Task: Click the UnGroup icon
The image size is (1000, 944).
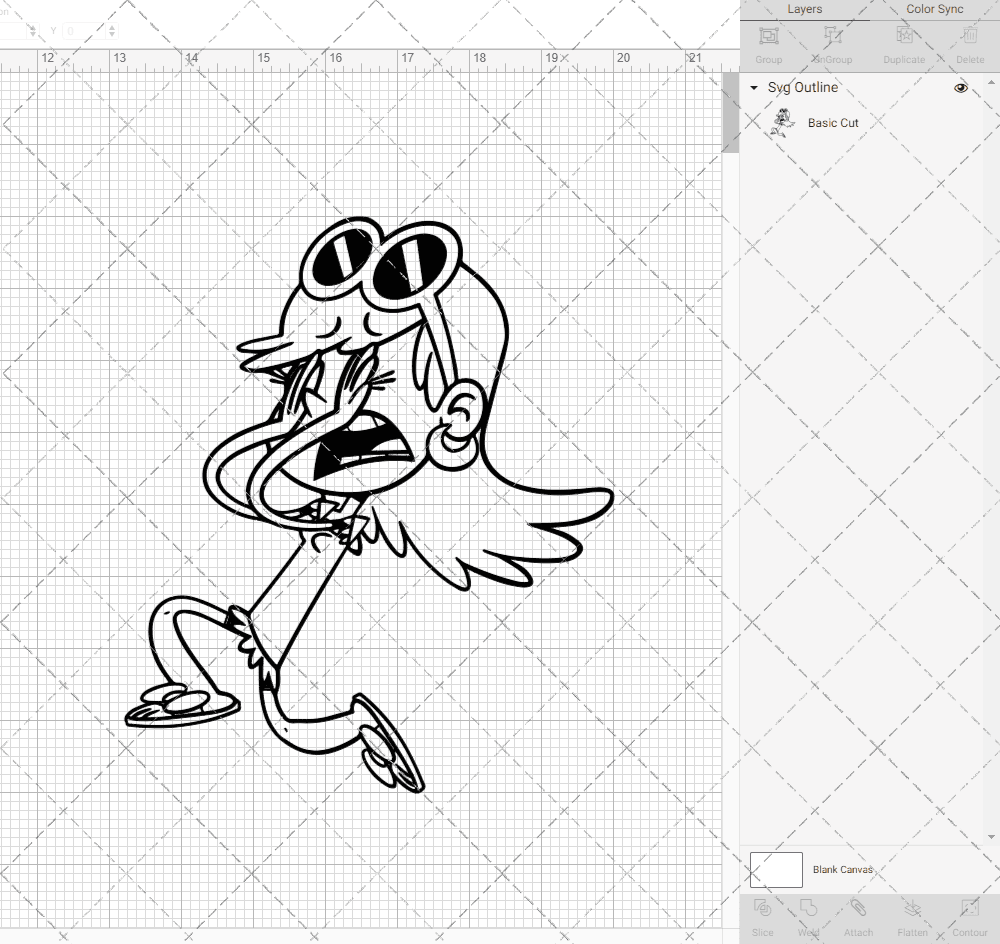Action: coord(832,36)
